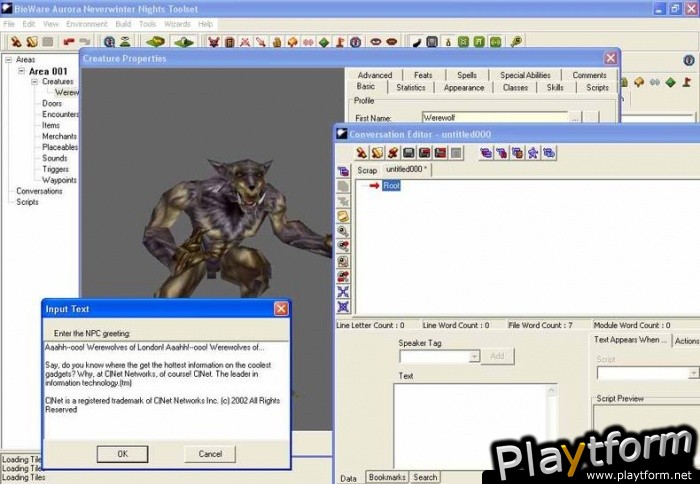This screenshot has height=484, width=700.
Task: Click the New conversation icon in Conversation Editor
Action: tap(362, 153)
